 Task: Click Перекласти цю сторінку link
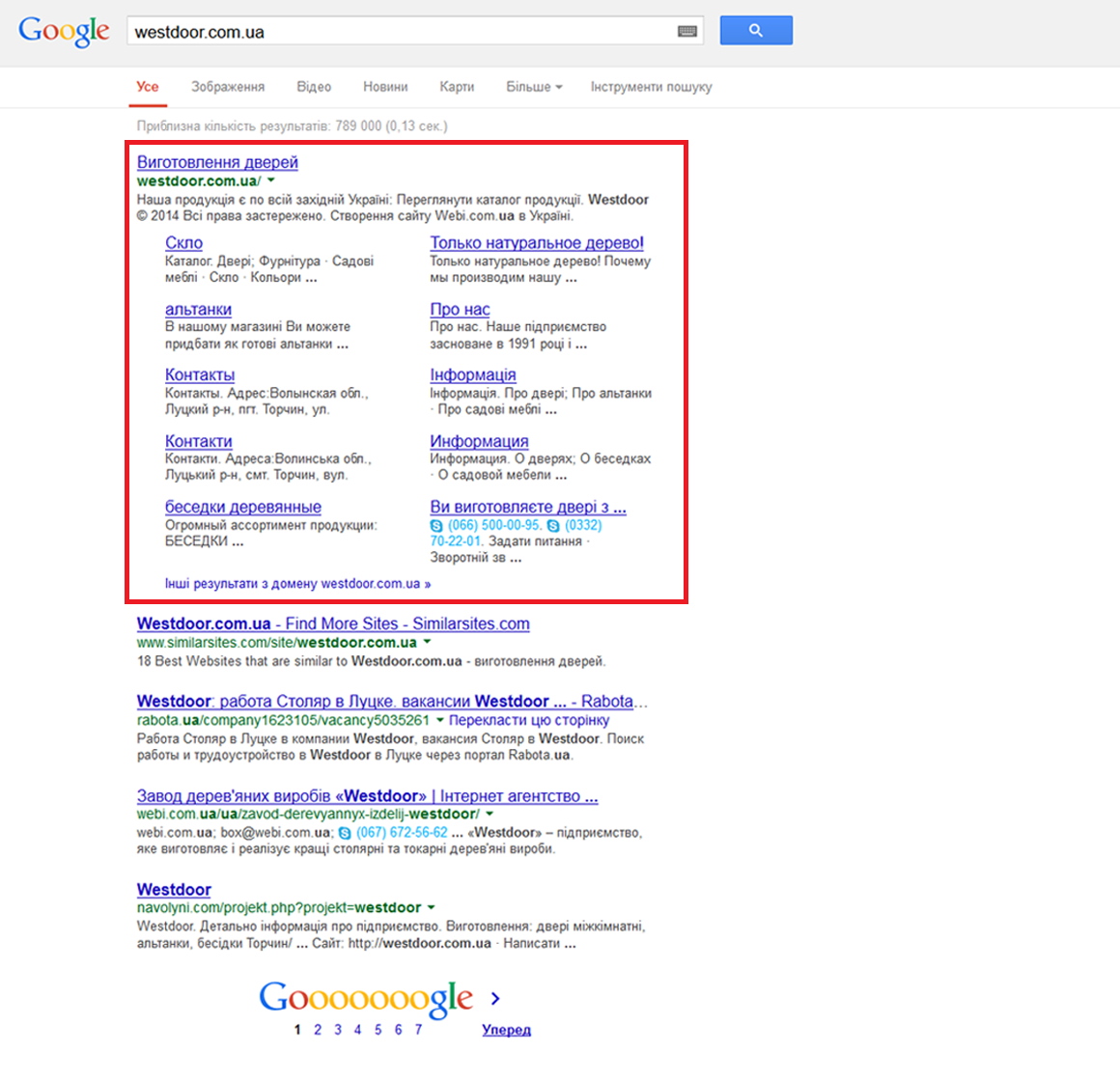coord(529,720)
